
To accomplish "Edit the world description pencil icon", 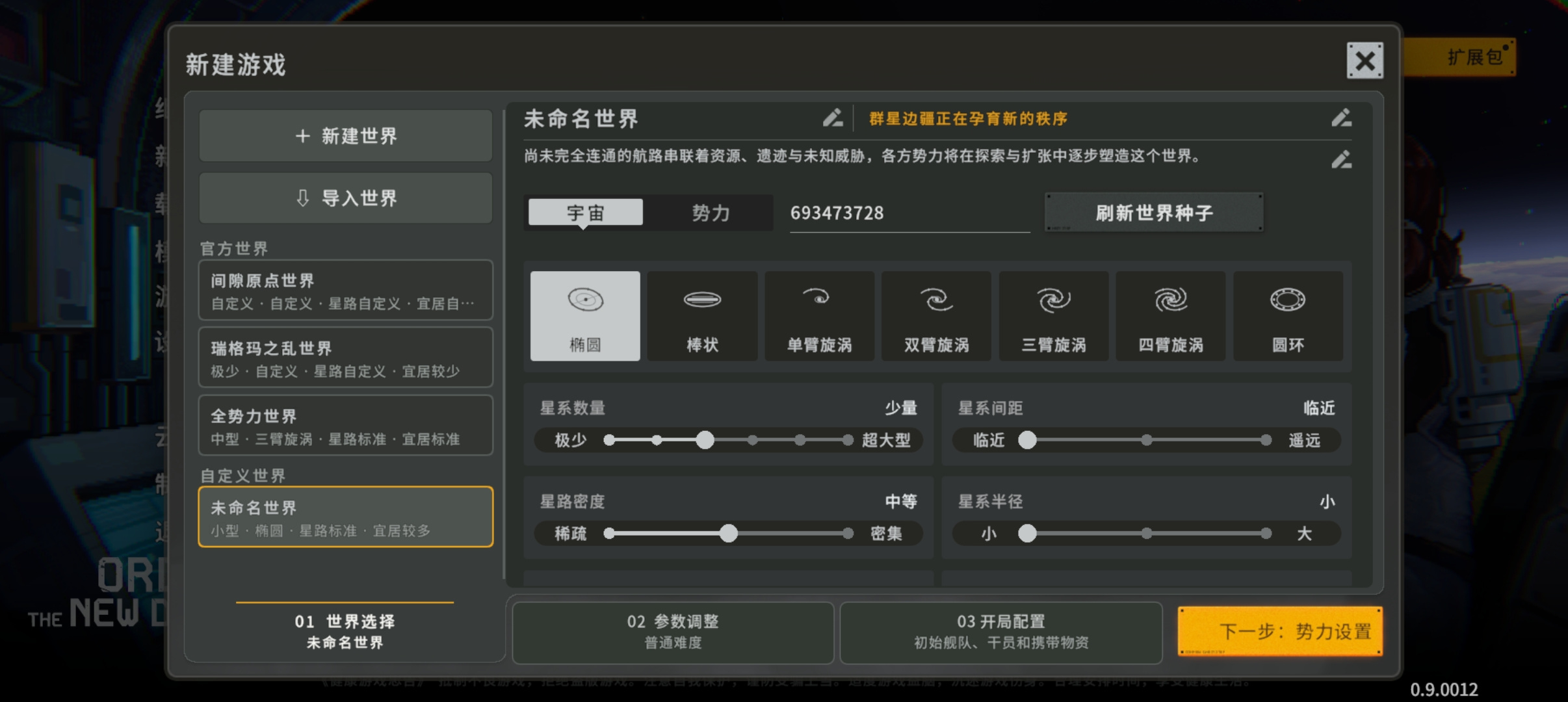I will [x=1341, y=159].
